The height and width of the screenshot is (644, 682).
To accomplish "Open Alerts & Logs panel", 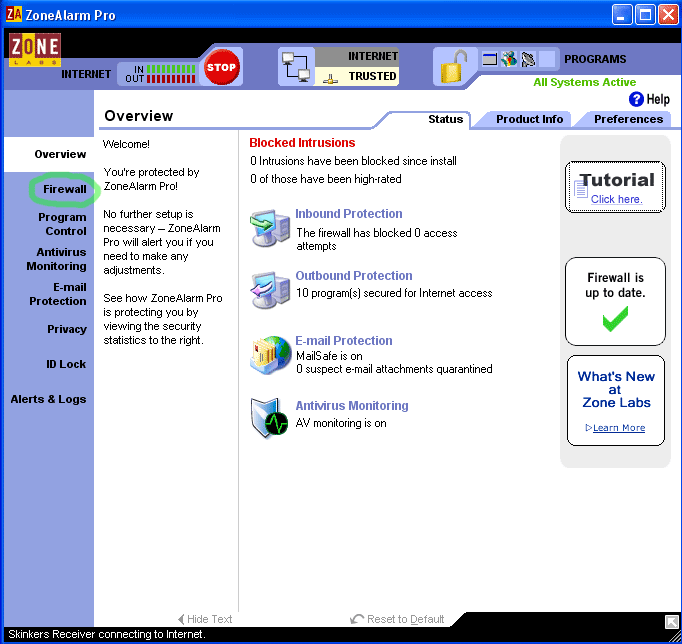I will [48, 399].
